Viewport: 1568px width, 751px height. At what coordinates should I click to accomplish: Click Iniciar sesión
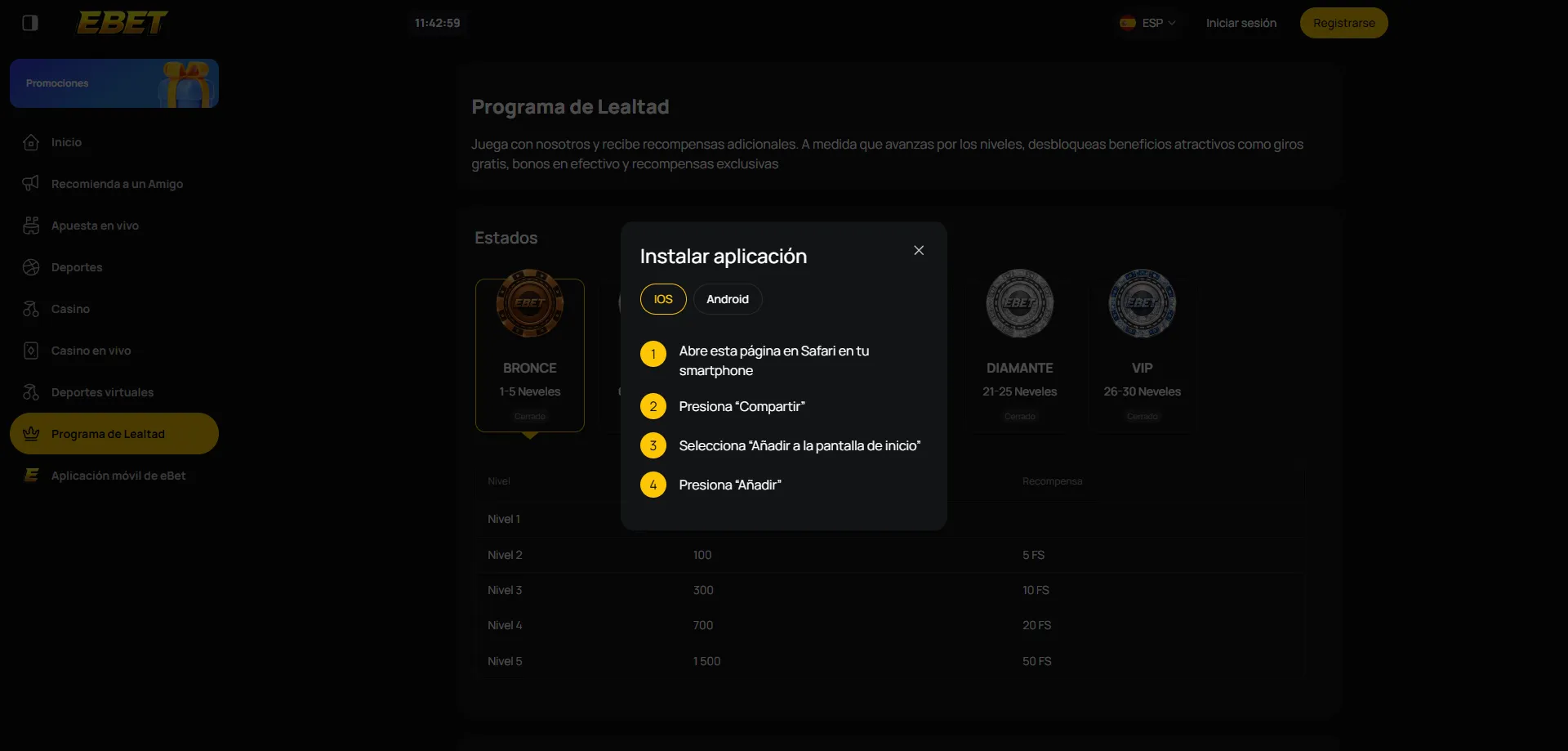point(1241,23)
